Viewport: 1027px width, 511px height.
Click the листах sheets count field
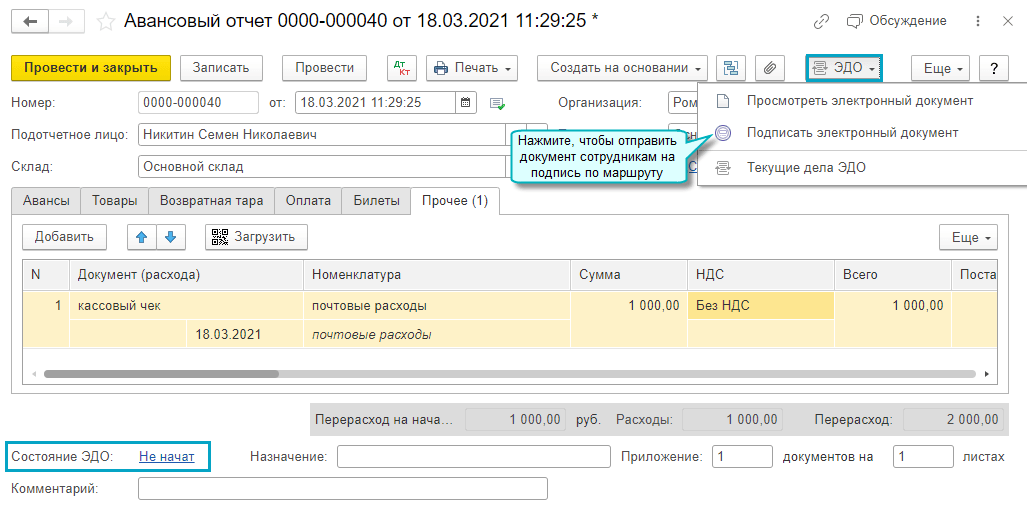[923, 457]
